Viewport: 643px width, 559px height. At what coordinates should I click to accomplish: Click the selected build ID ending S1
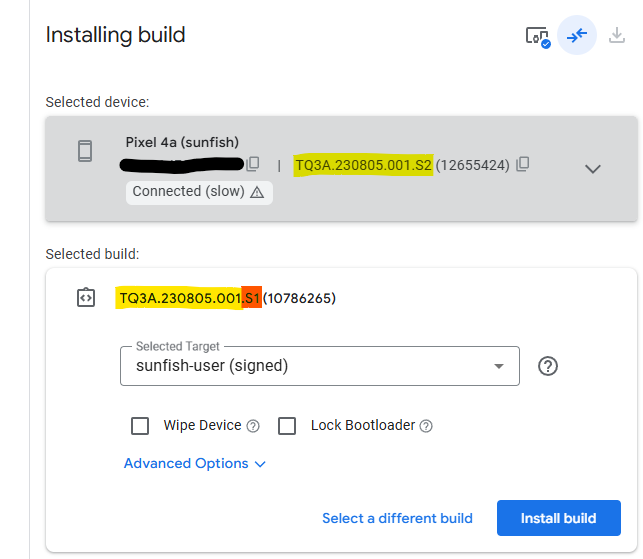190,298
